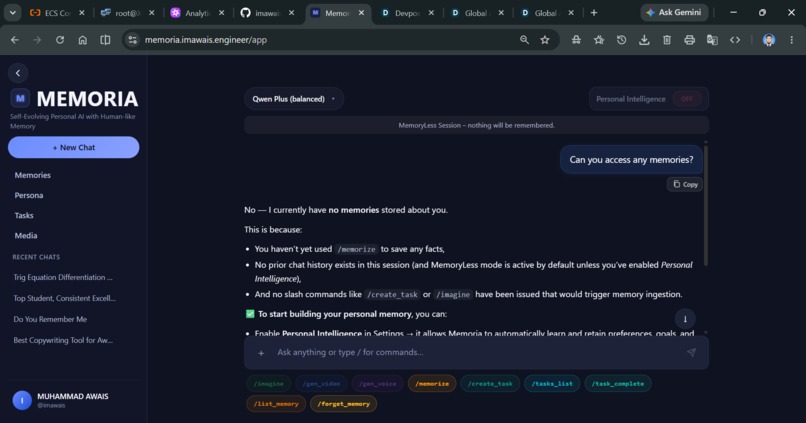Open Top Student, Consistent Excell... chat
The height and width of the screenshot is (423, 806).
click(x=64, y=298)
